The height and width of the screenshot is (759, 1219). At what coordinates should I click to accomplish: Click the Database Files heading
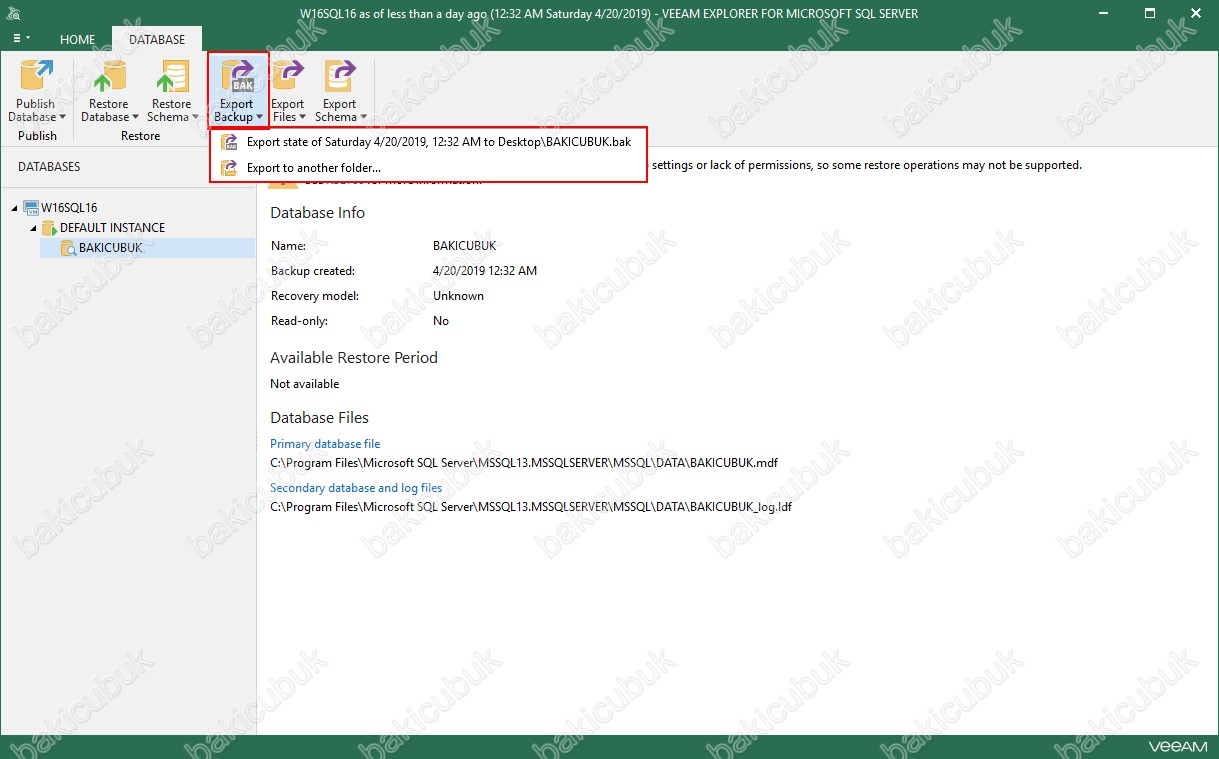coord(320,418)
